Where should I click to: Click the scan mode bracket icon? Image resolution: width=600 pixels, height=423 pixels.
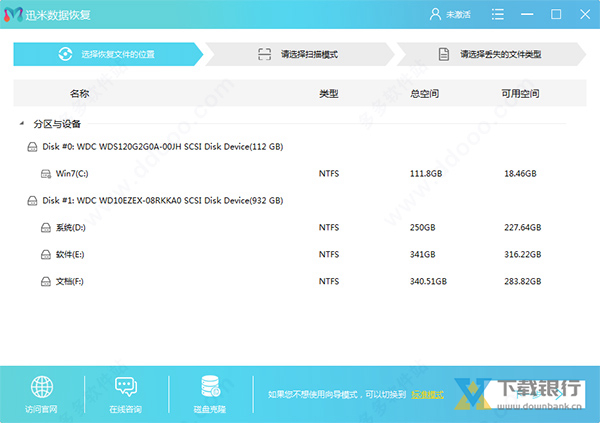pyautogui.click(x=264, y=54)
